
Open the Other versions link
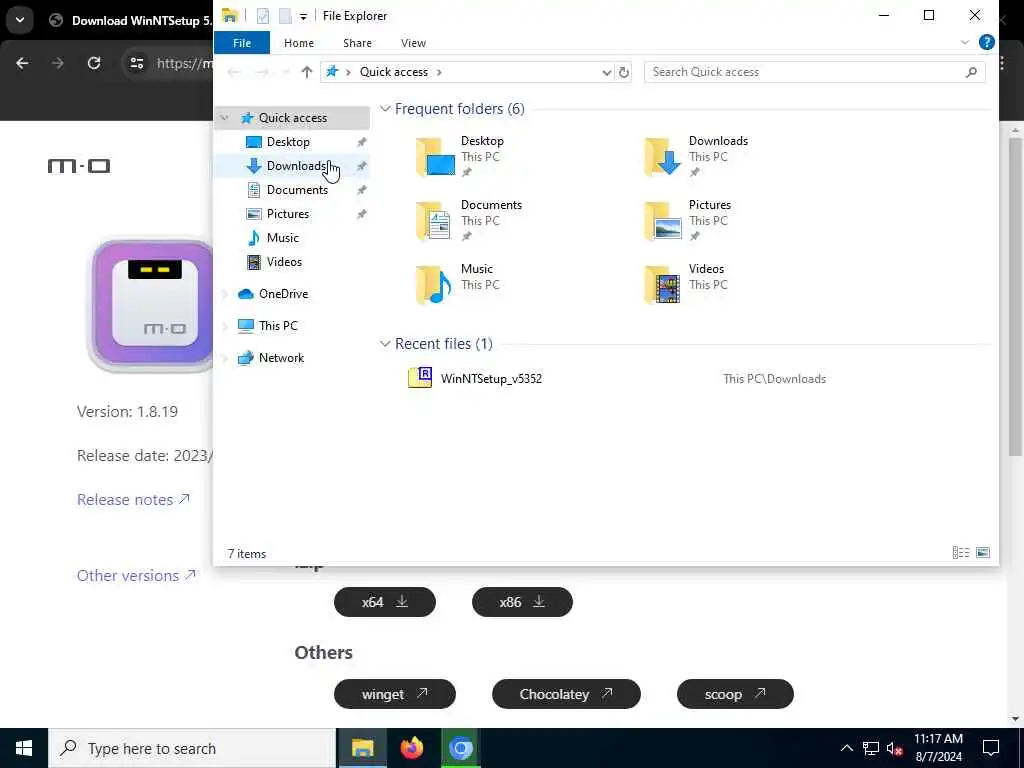pos(136,575)
